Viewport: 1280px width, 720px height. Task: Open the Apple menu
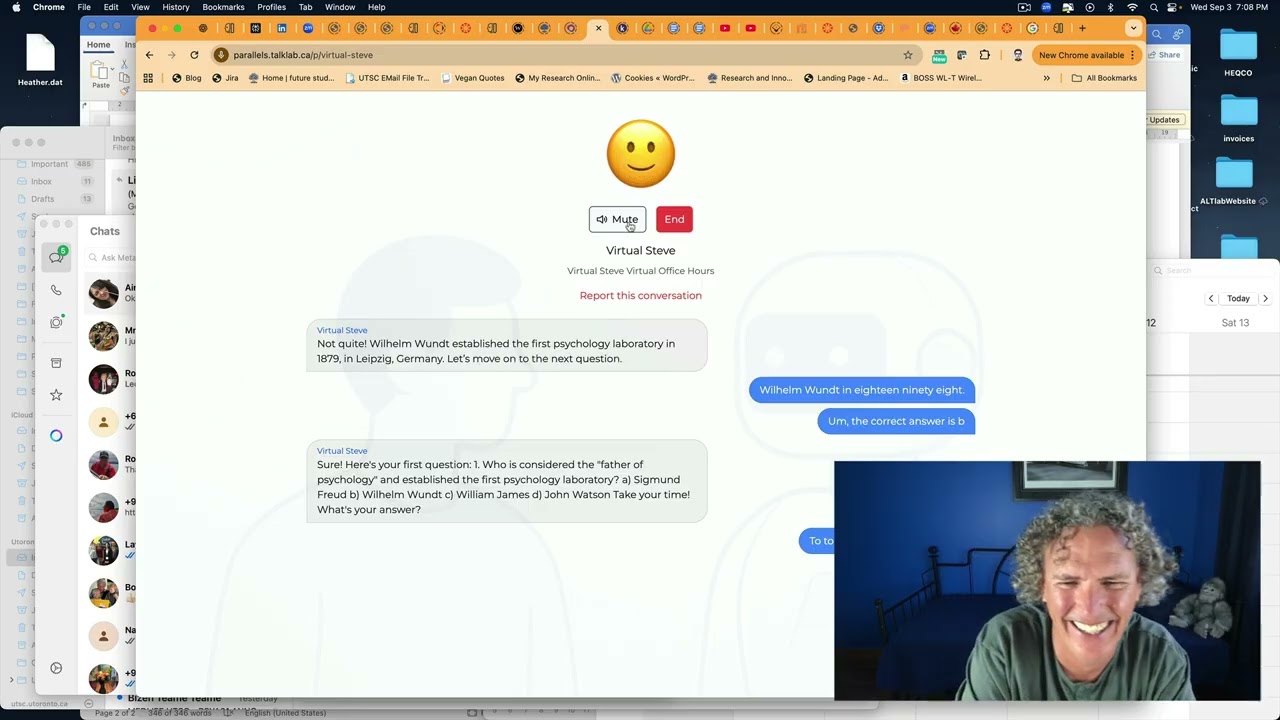point(16,7)
